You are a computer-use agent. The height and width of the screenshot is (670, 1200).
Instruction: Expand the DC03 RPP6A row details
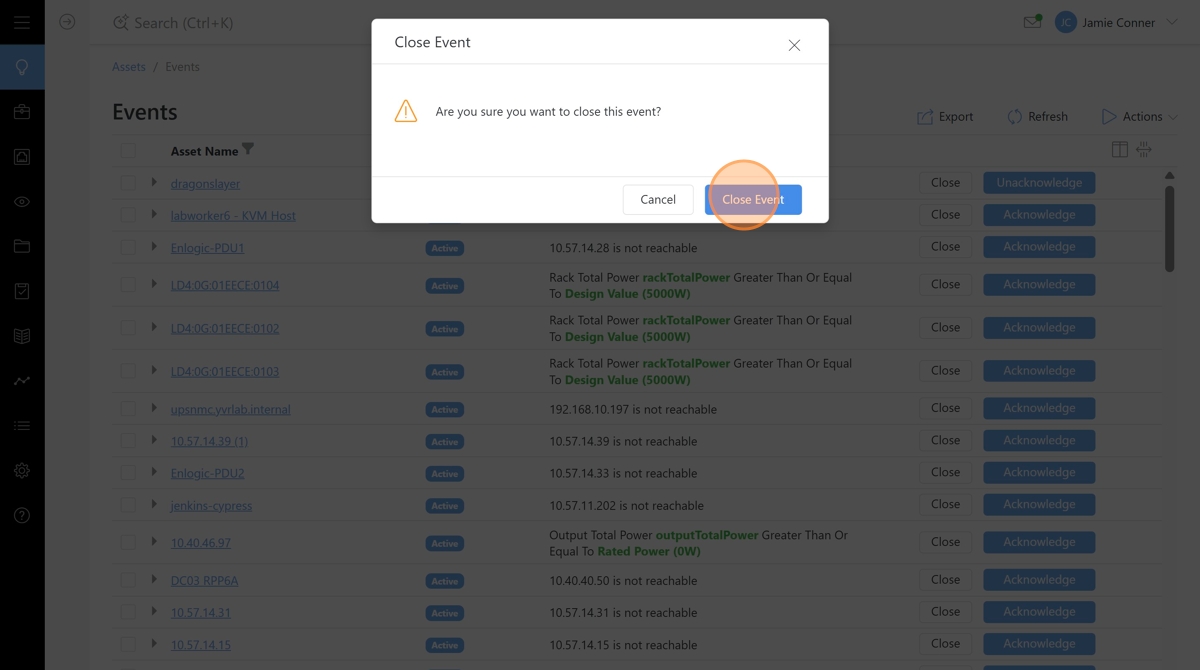coord(154,580)
